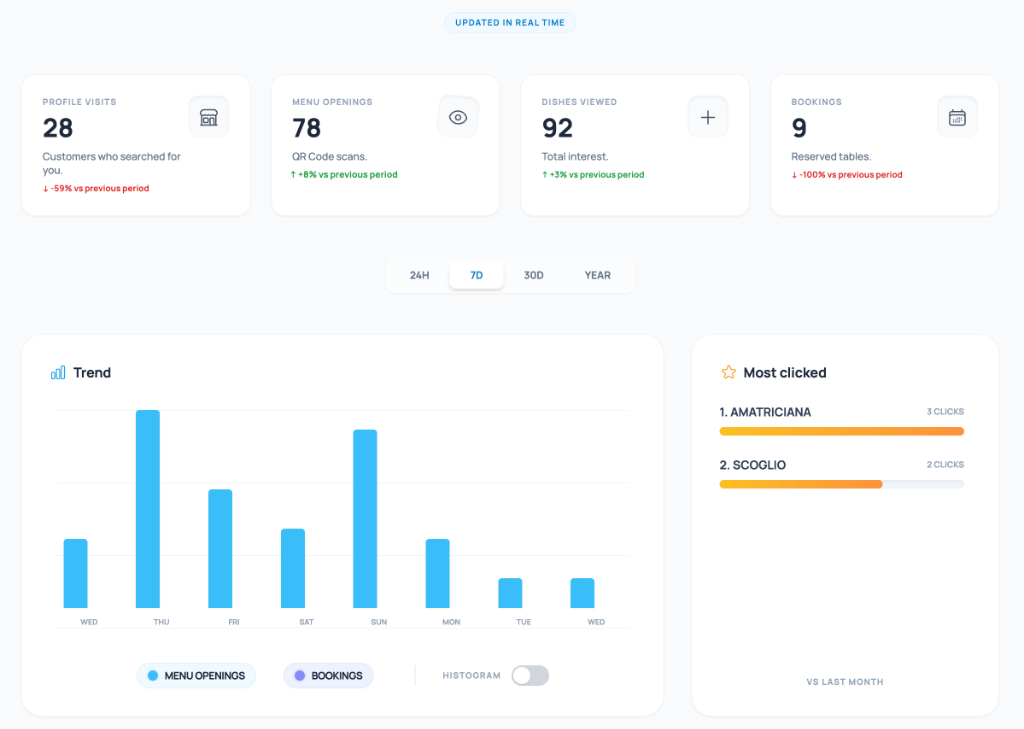Click the UPDATED IN REAL TIME badge
1024x729 pixels.
510,22
